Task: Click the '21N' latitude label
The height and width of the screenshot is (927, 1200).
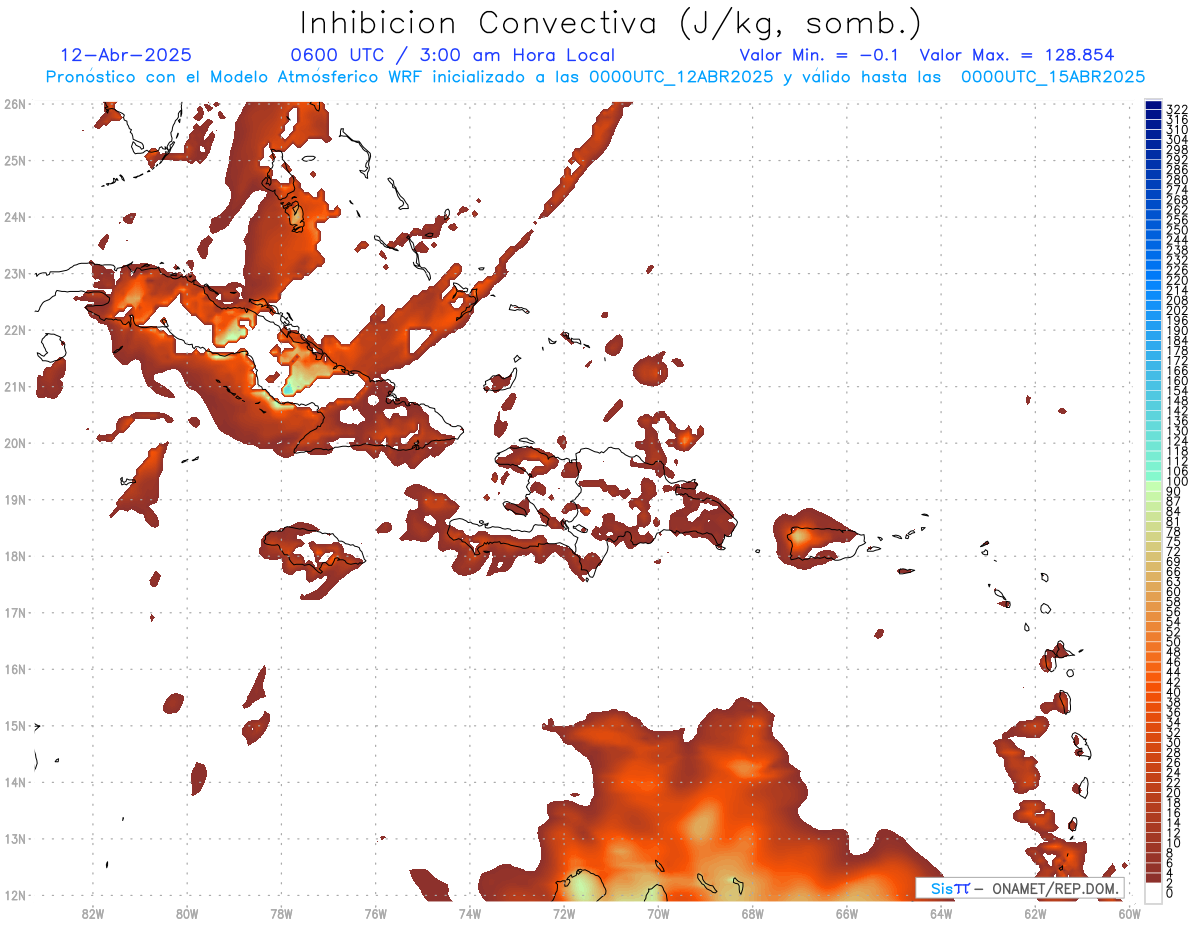Action: pos(15,386)
